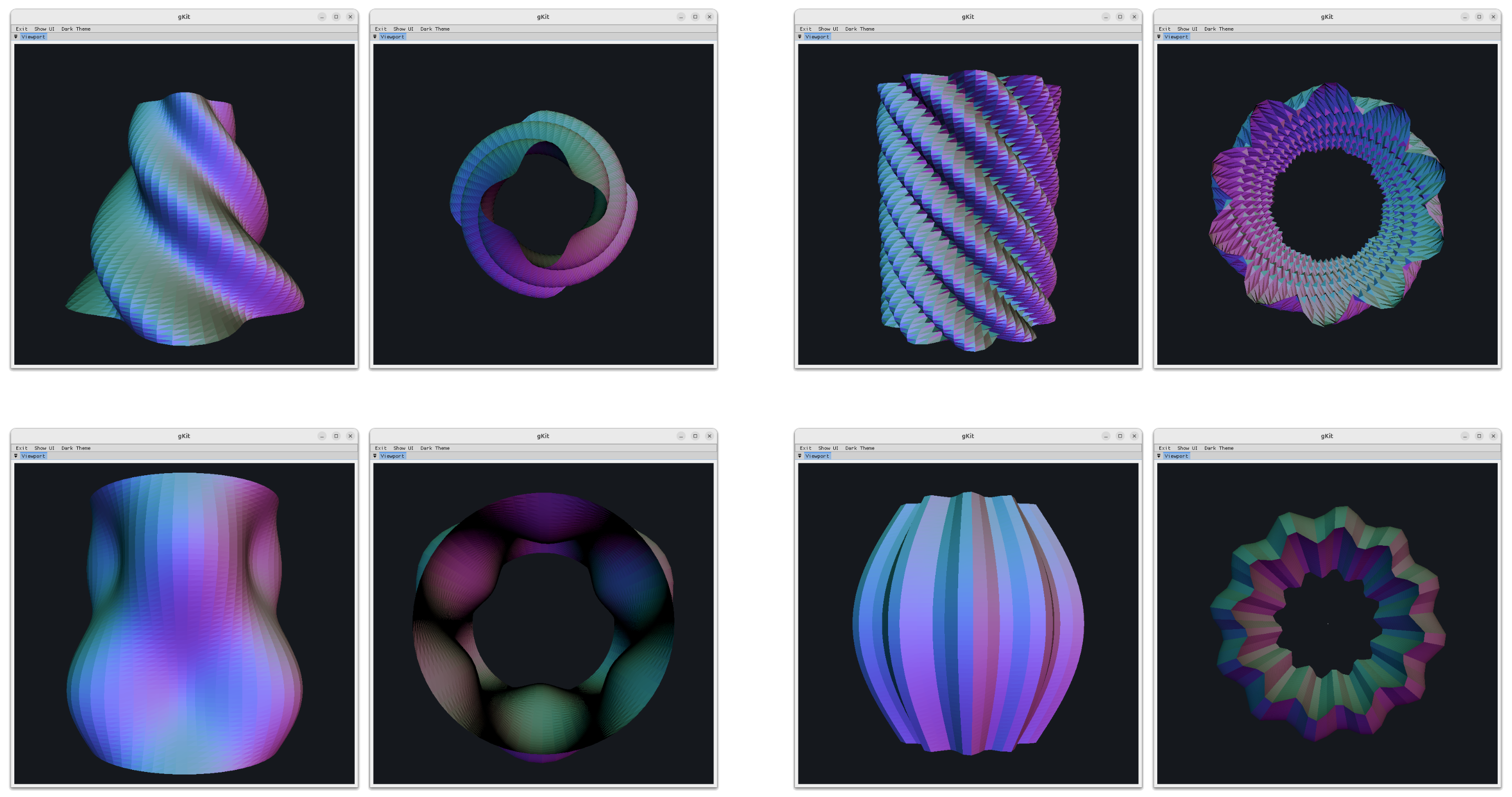The height and width of the screenshot is (797, 1512).
Task: Collapse Viewport triangle in twisted blue-pink ring window
Action: (x=375, y=36)
